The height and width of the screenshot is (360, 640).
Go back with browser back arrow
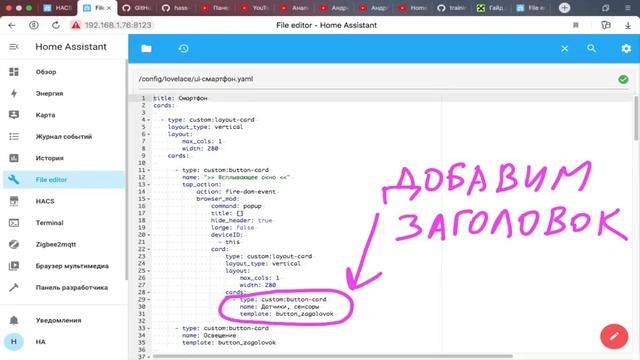point(12,25)
